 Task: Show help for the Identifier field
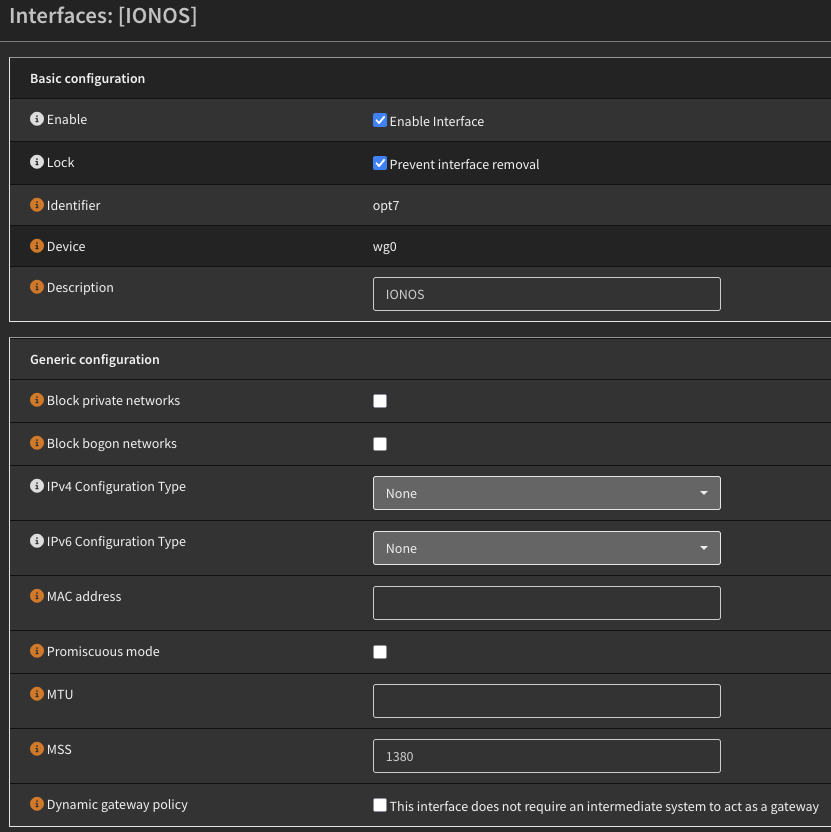coord(37,205)
